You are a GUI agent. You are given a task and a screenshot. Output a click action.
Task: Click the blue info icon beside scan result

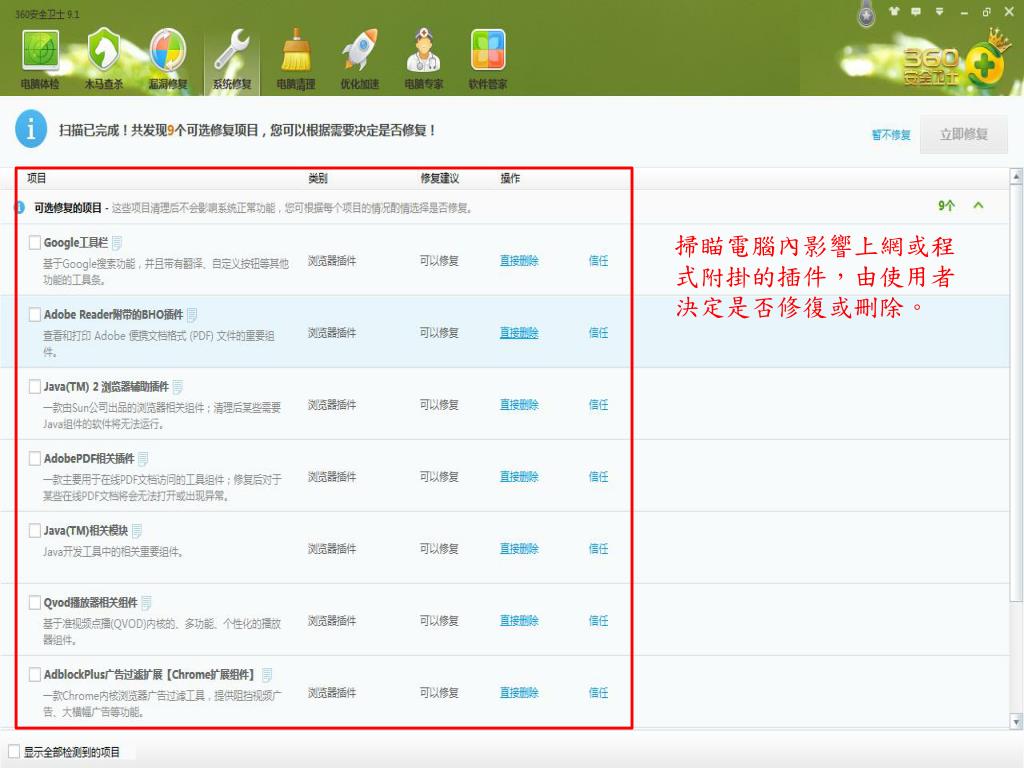pyautogui.click(x=31, y=129)
